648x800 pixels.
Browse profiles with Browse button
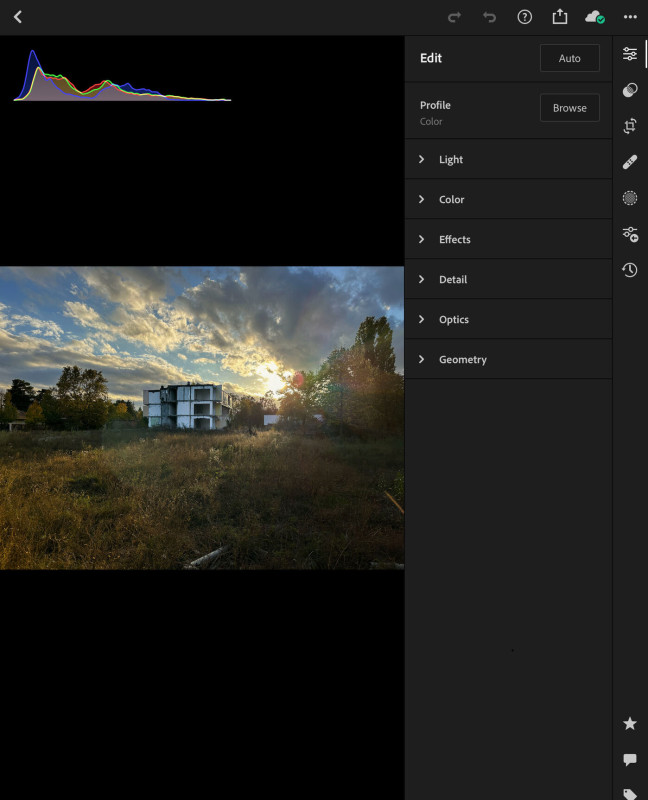[569, 108]
